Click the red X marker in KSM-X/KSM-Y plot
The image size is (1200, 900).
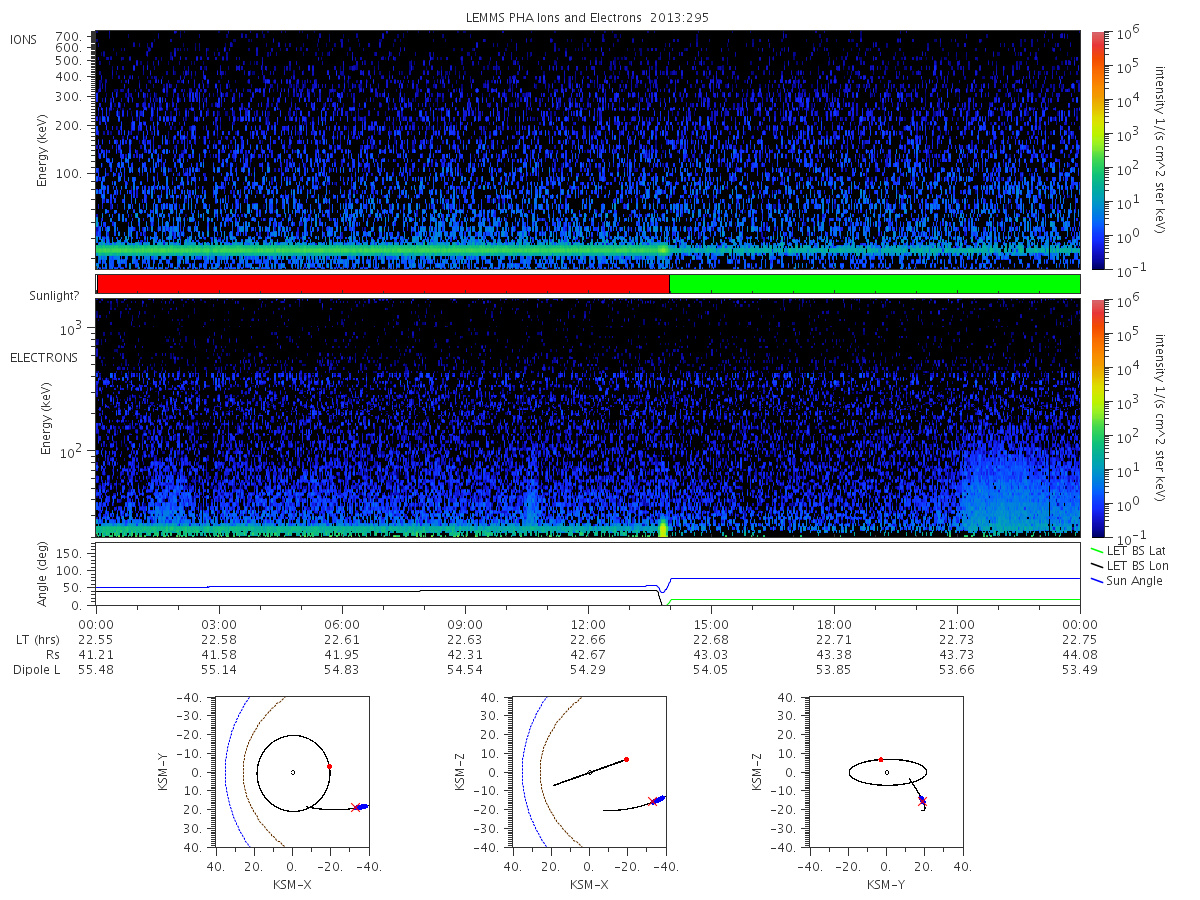pyautogui.click(x=355, y=807)
